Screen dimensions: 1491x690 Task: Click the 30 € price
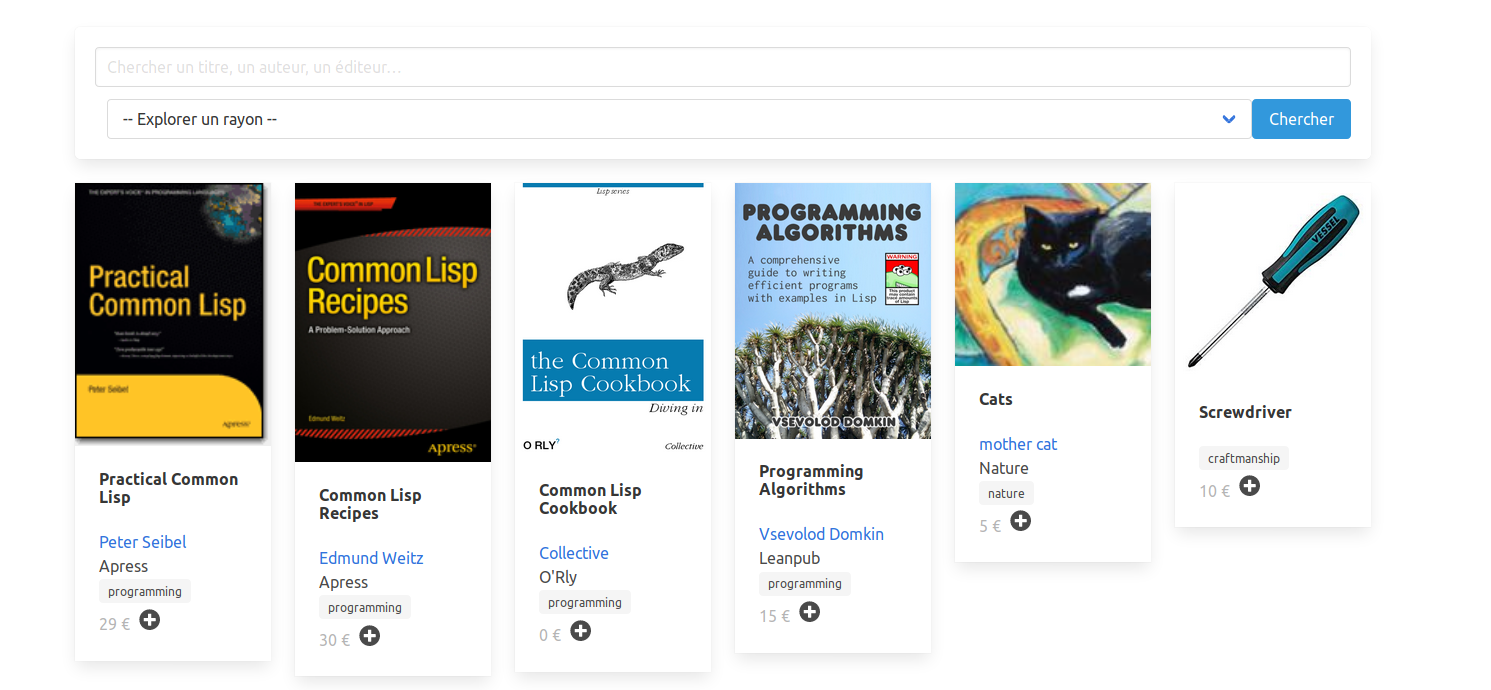335,640
